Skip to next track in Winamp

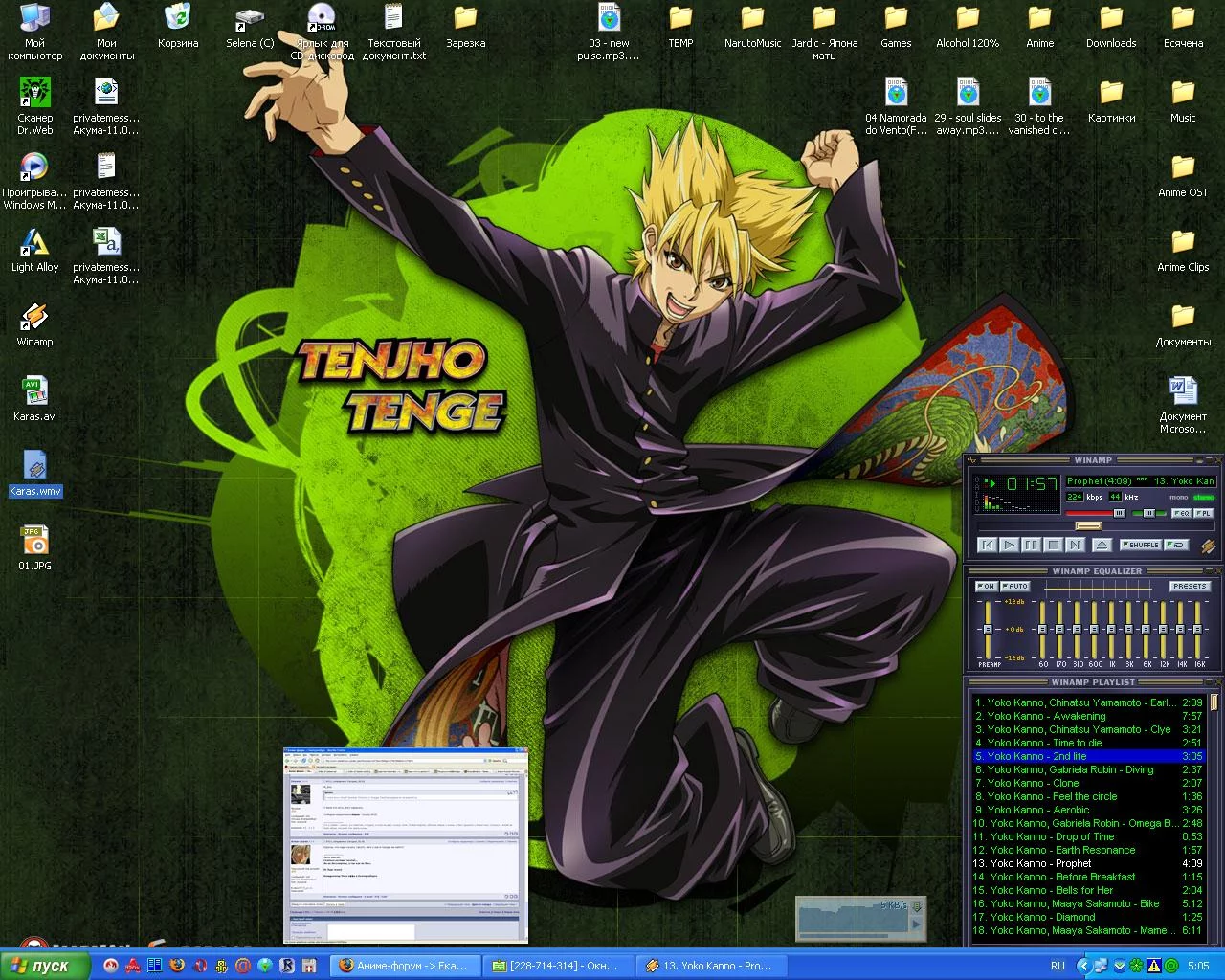click(x=1076, y=546)
